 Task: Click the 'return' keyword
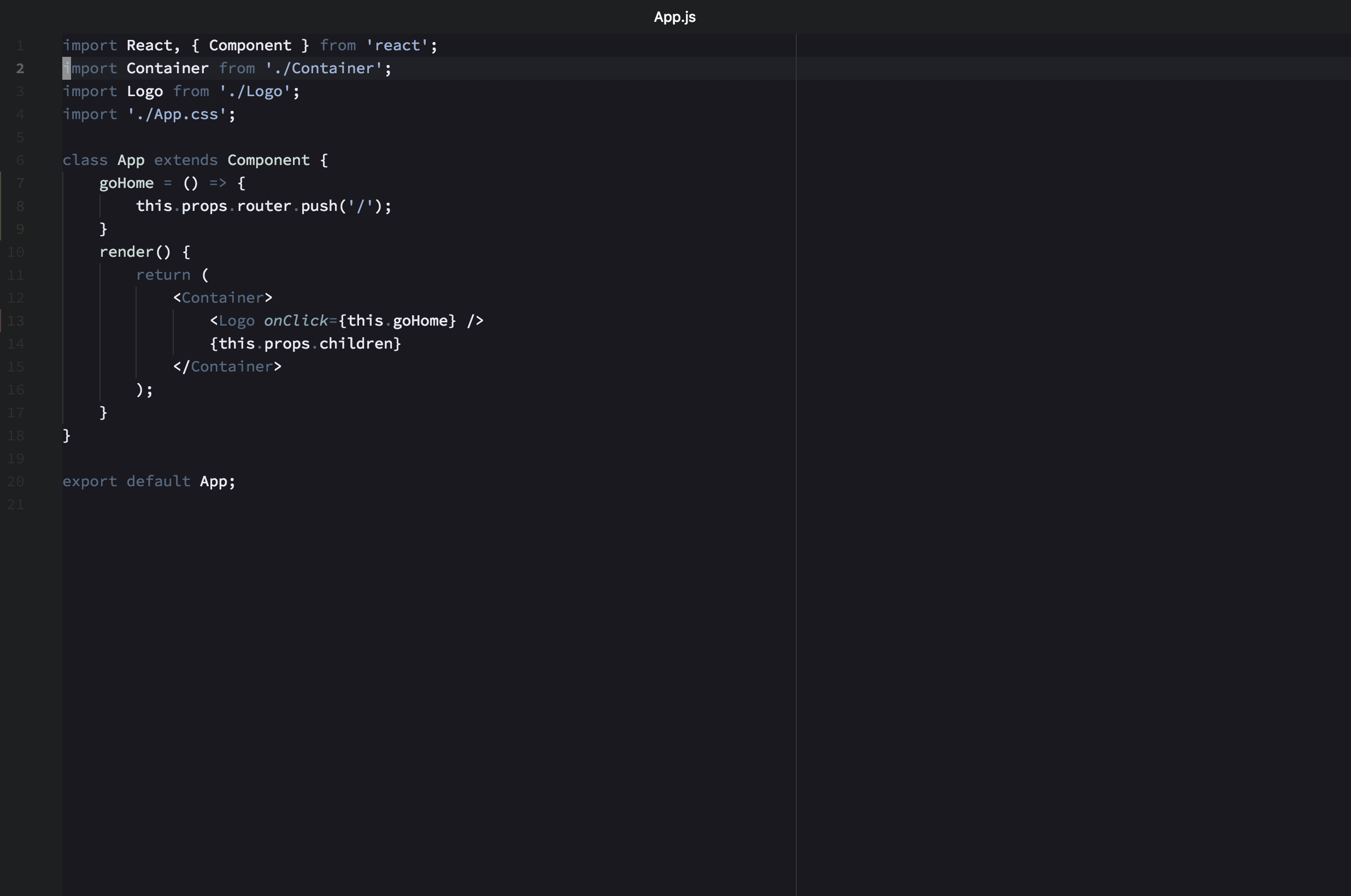(163, 275)
